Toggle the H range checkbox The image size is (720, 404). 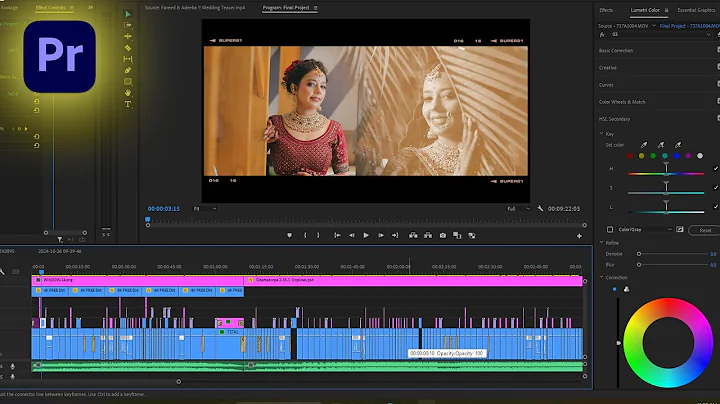pyautogui.click(x=715, y=168)
